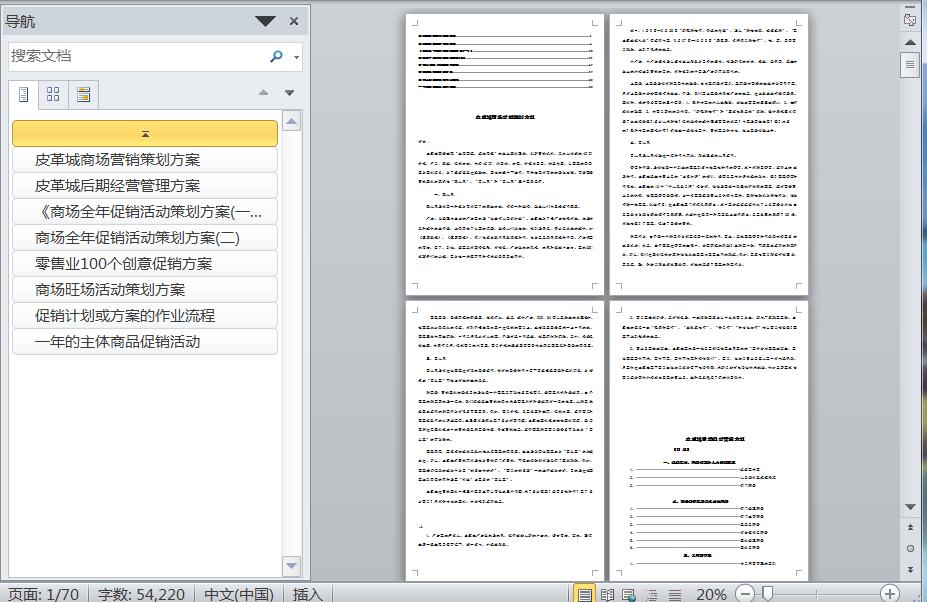Viewport: 927px width, 602px height.
Task: Click the 20% zoom level button
Action: pyautogui.click(x=711, y=594)
